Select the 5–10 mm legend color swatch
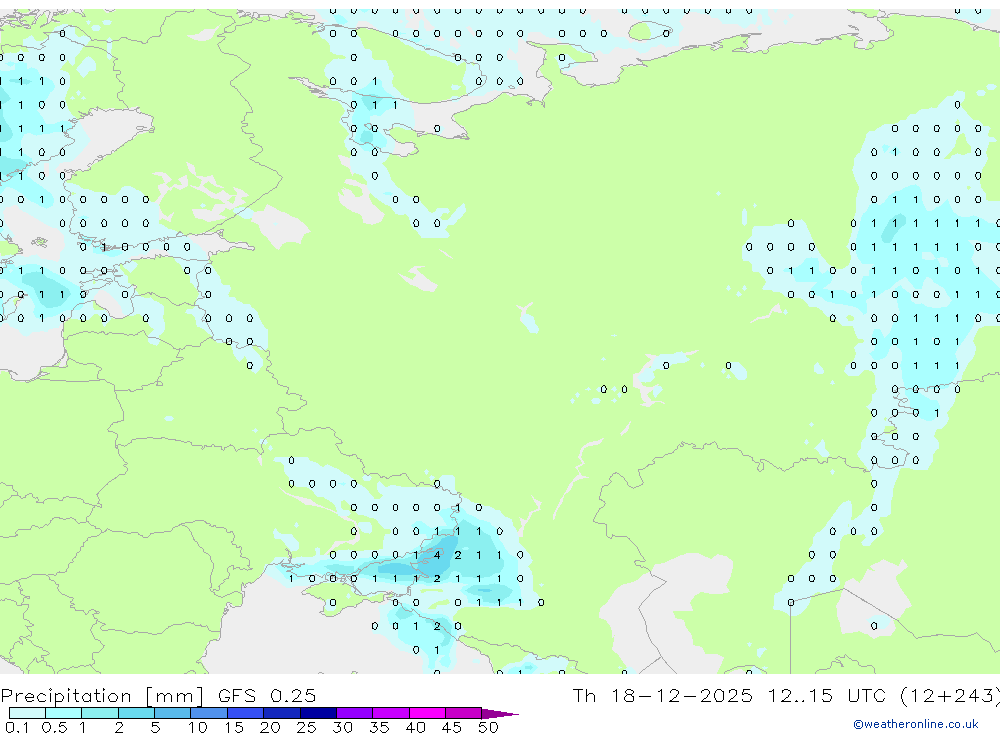This screenshot has height=733, width=1000. tap(173, 713)
